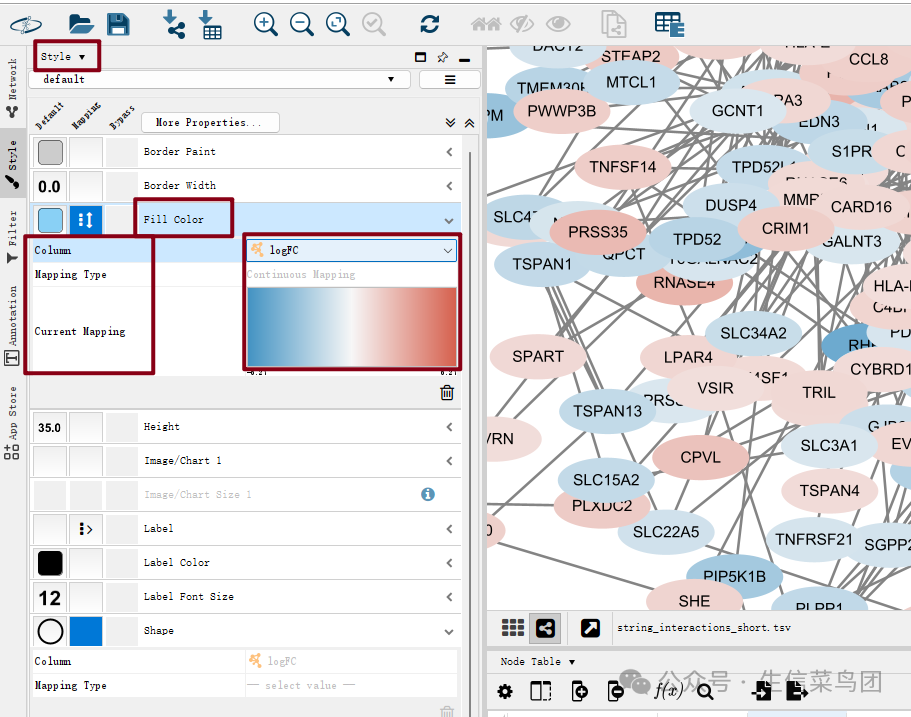911x717 pixels.
Task: Click Label Color black swatch
Action: [50, 563]
